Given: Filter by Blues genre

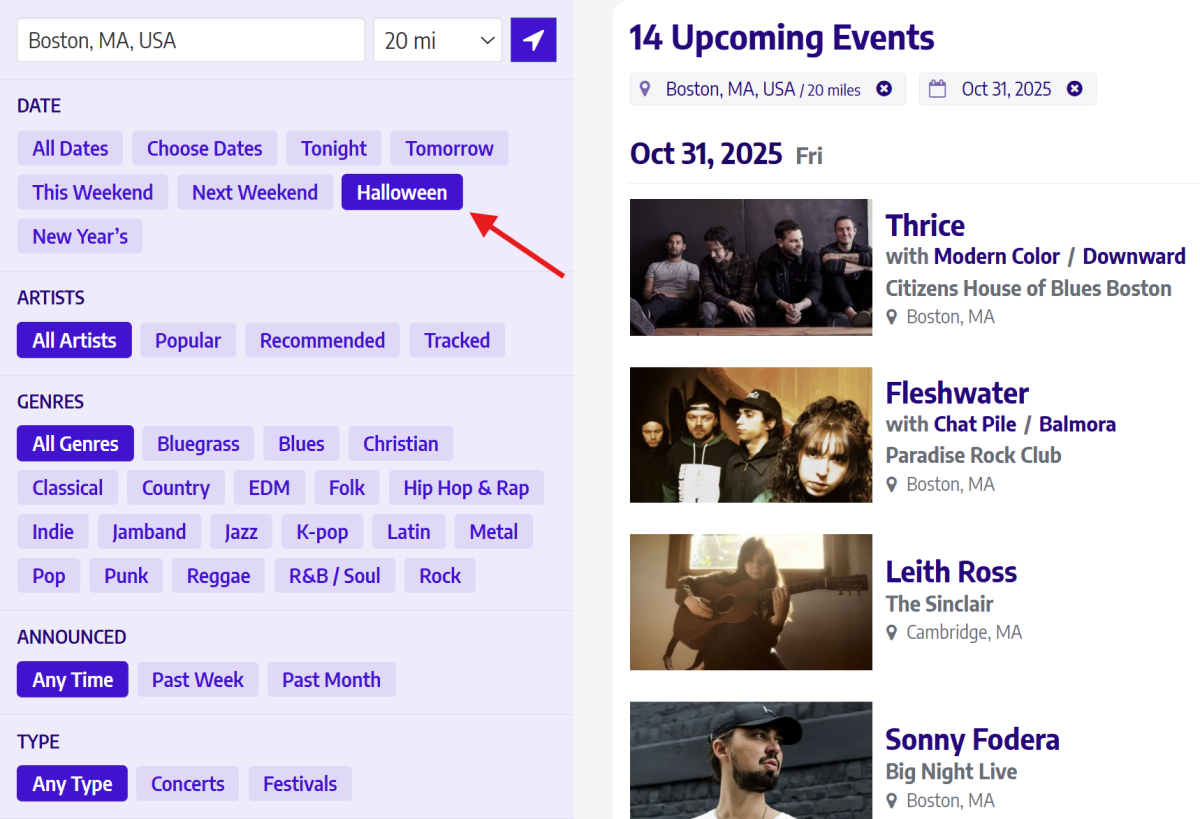Looking at the screenshot, I should click(301, 444).
